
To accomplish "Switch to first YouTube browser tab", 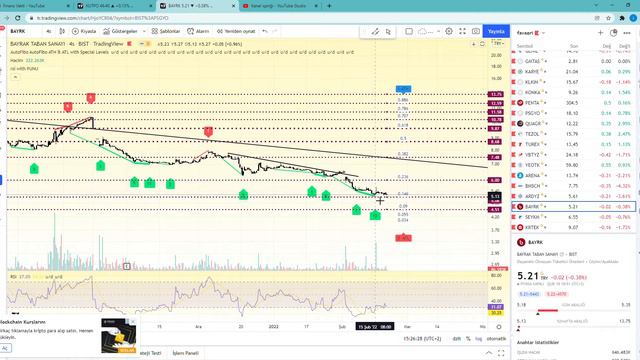I will coord(36,6).
